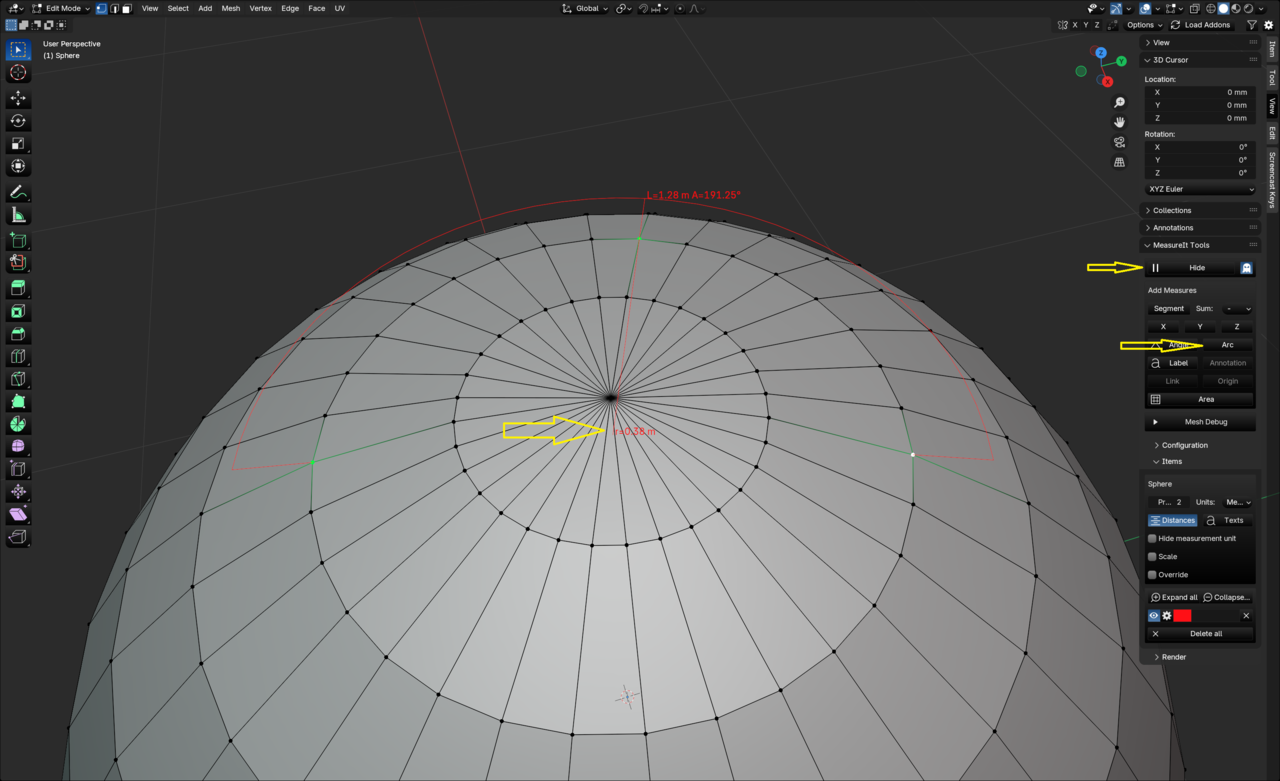Enable wireframe viewport shading
Viewport: 1280px width, 781px height.
point(1210,8)
